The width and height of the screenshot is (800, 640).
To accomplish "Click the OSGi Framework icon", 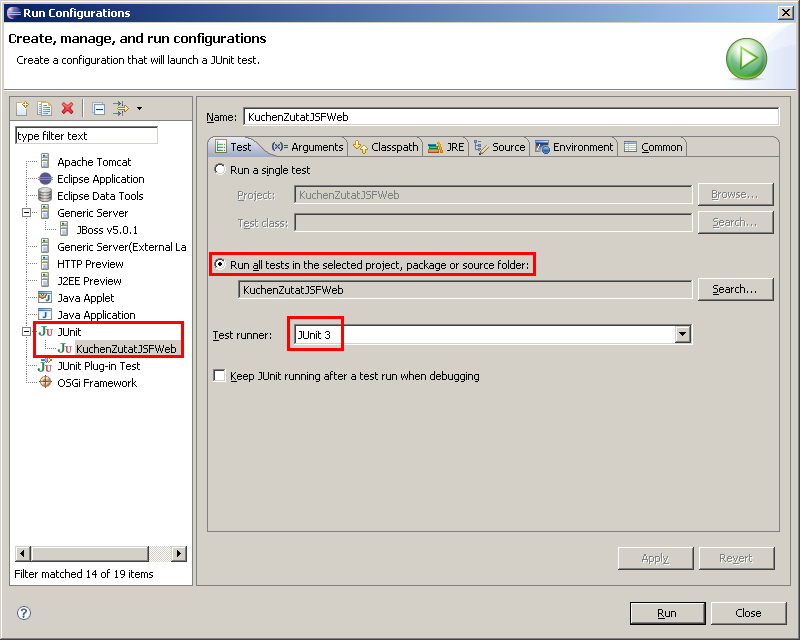I will [x=45, y=382].
